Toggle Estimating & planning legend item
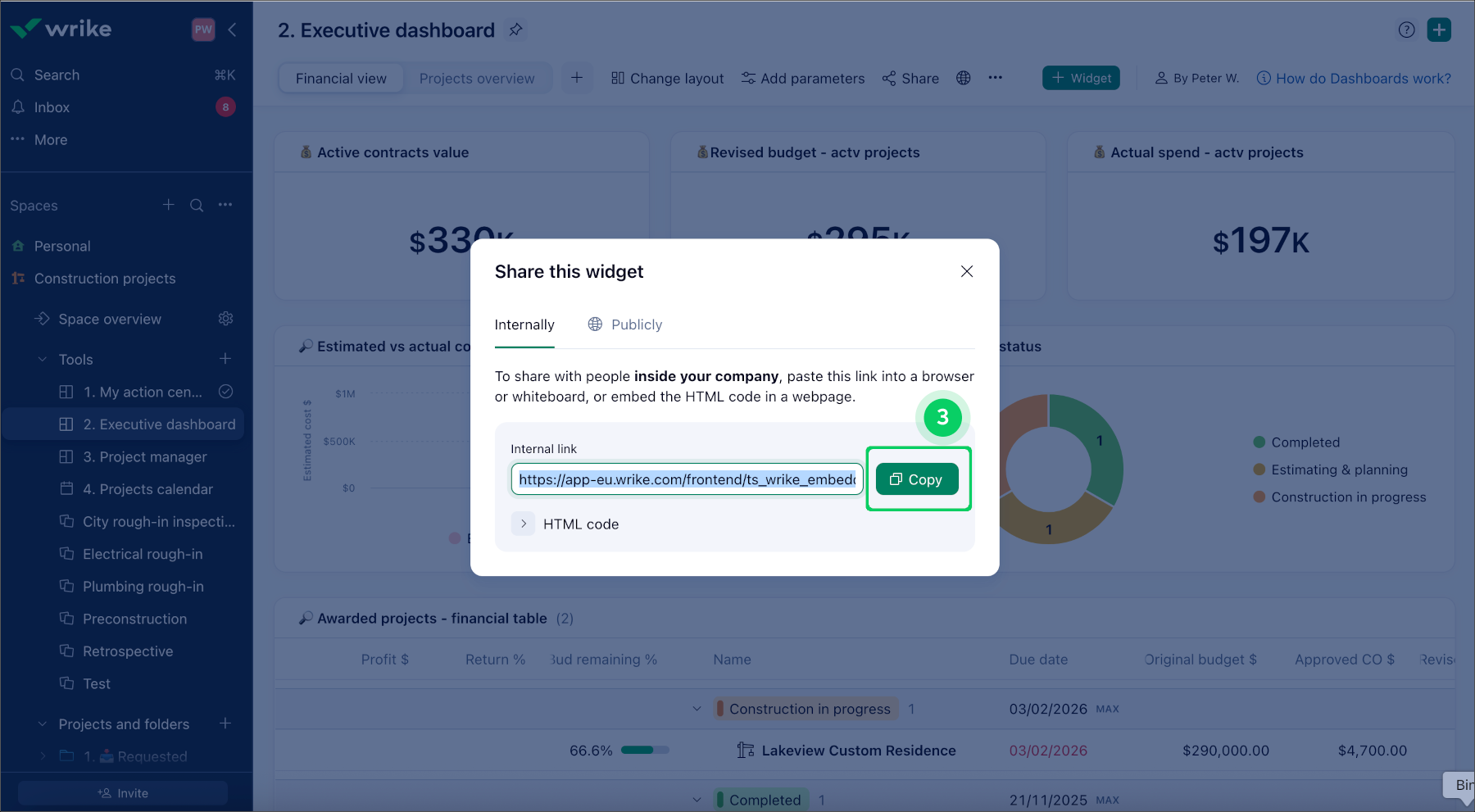Image resolution: width=1475 pixels, height=812 pixels. click(1331, 470)
